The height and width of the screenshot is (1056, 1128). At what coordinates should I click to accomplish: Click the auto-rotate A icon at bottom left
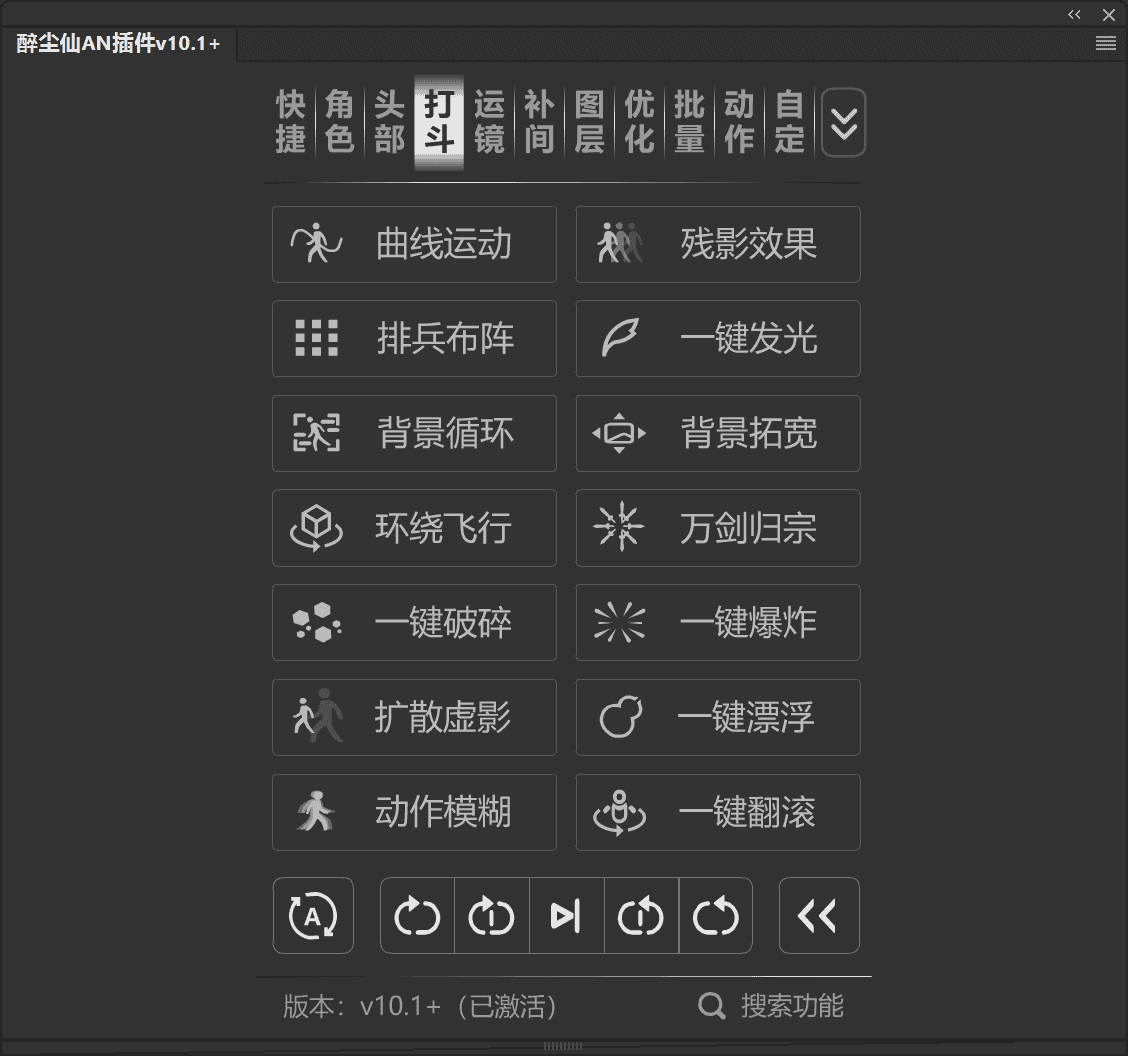click(x=313, y=915)
